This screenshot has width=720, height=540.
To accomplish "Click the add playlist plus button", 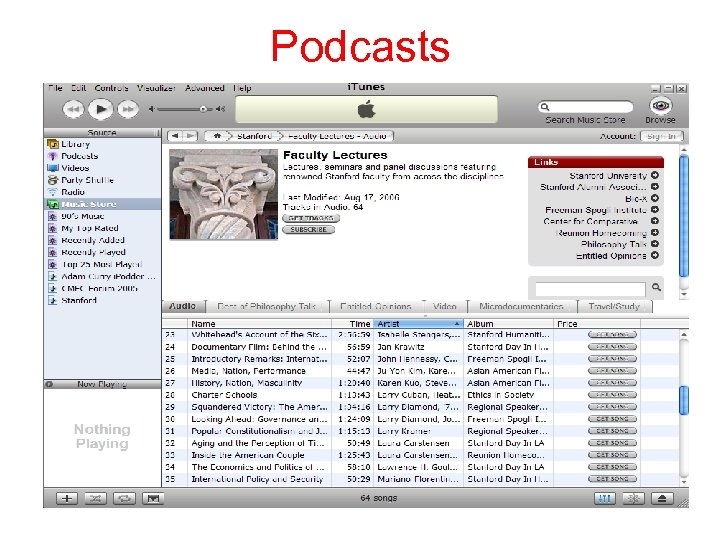I will click(67, 499).
